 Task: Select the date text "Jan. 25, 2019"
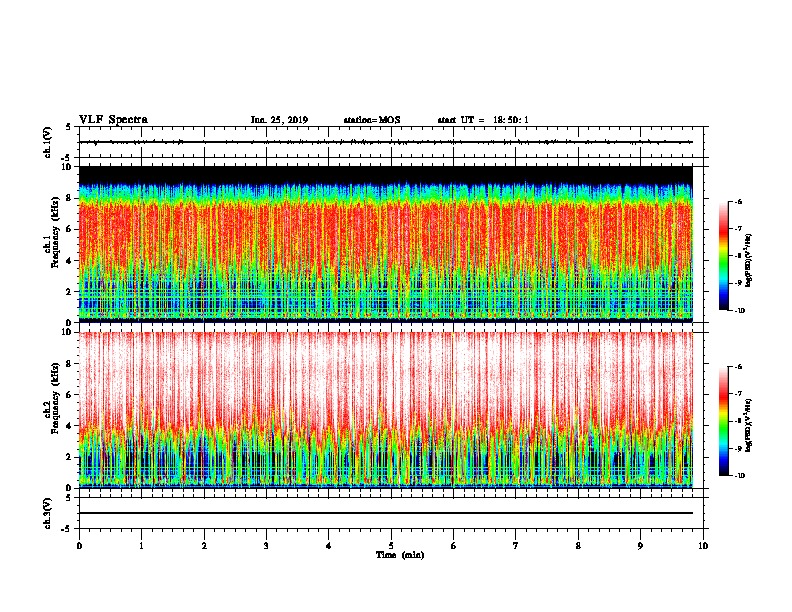(x=279, y=120)
